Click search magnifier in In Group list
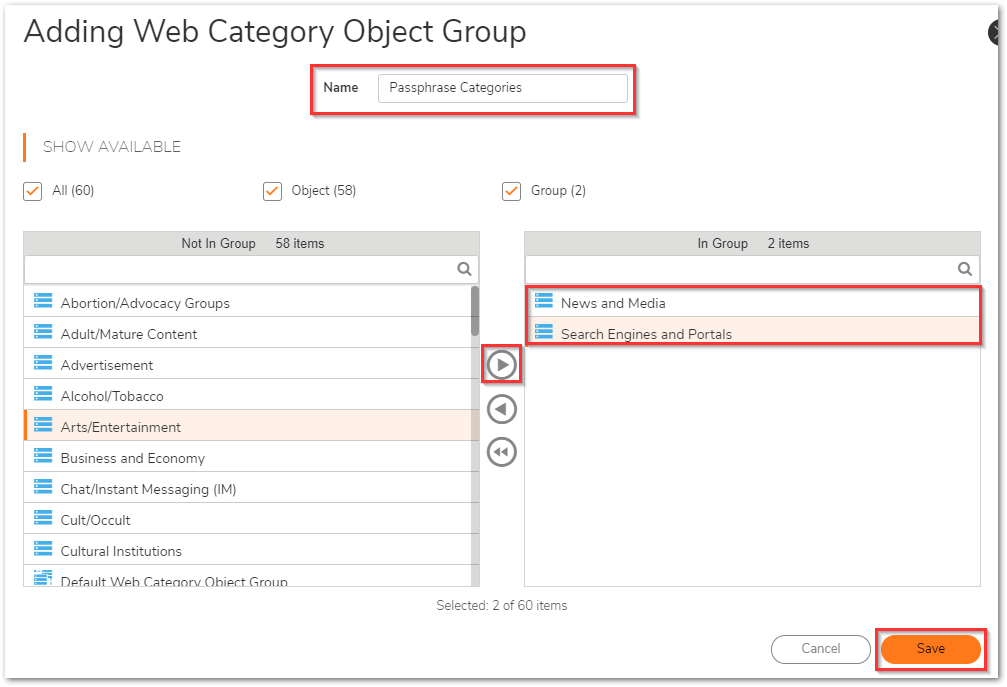Viewport: 1007px width, 687px height. click(x=964, y=269)
